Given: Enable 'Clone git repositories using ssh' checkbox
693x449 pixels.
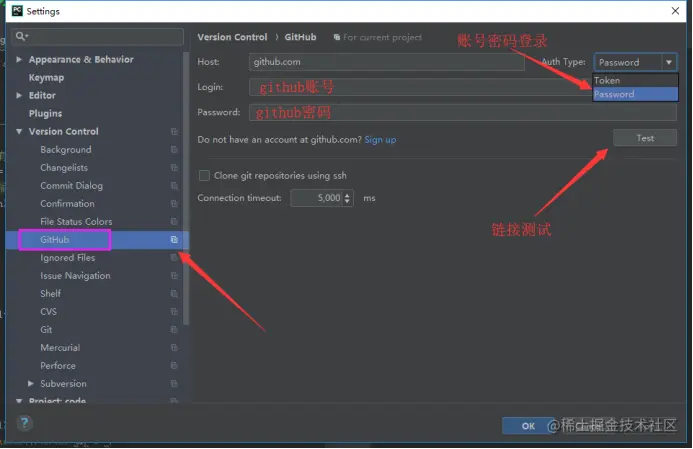Looking at the screenshot, I should click(x=204, y=176).
